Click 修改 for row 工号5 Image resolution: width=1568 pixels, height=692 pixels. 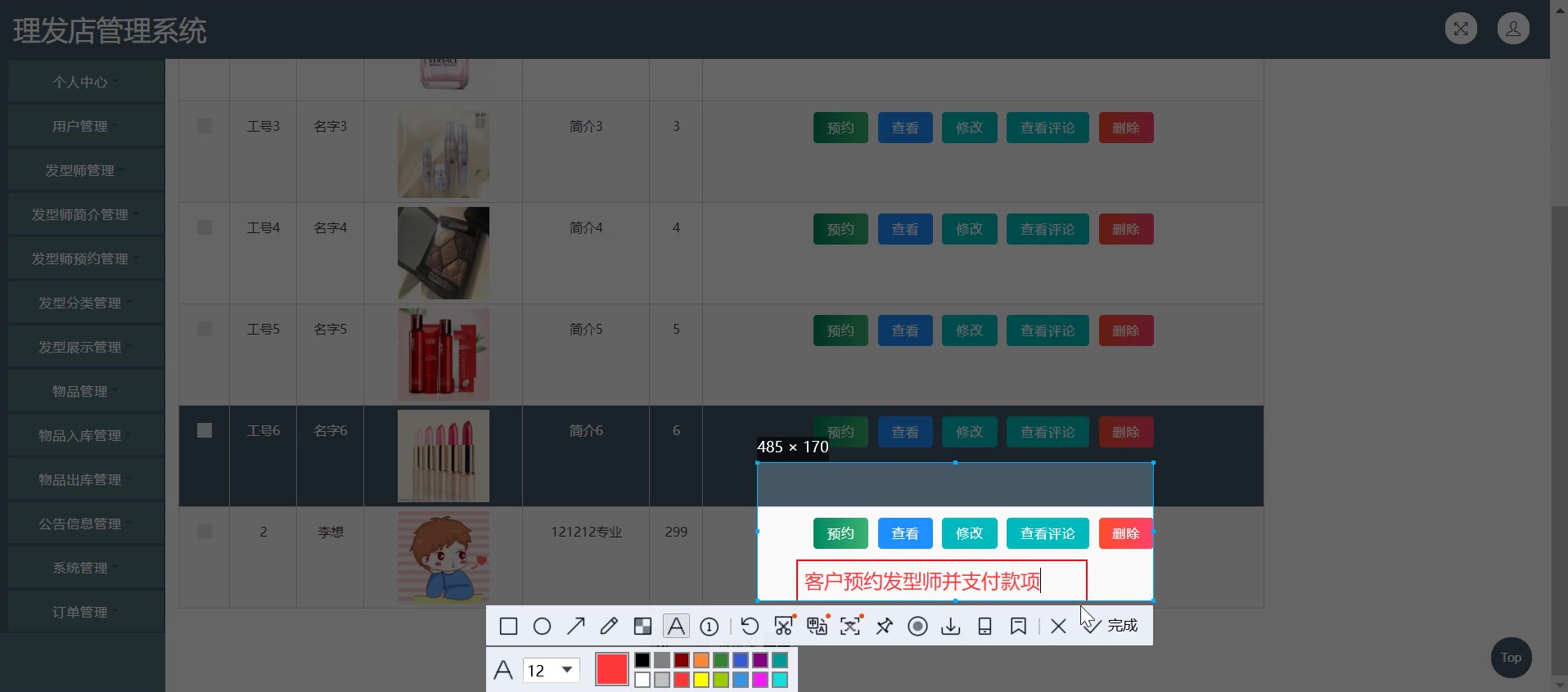tap(970, 330)
